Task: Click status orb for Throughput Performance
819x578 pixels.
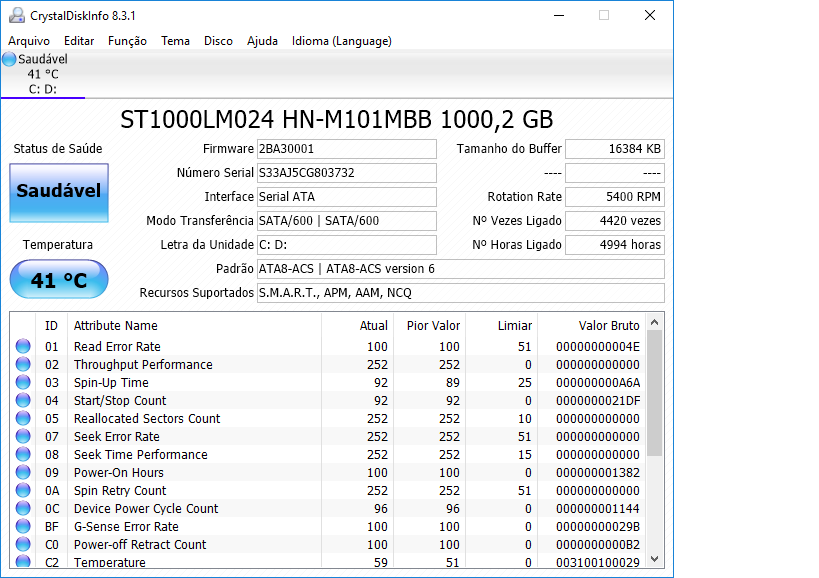Action: 23,364
